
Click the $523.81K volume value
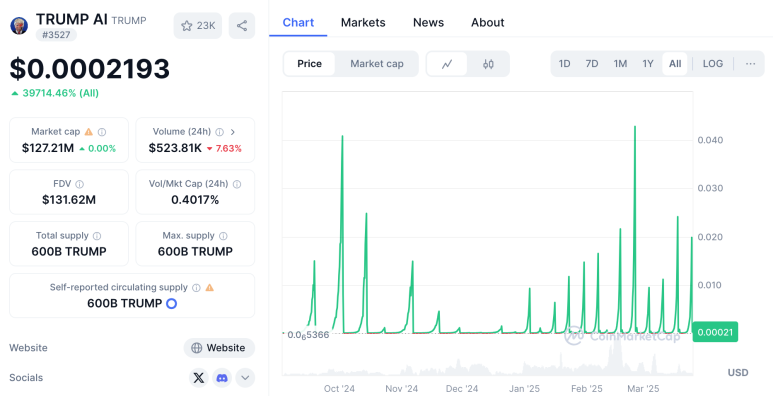(x=175, y=148)
